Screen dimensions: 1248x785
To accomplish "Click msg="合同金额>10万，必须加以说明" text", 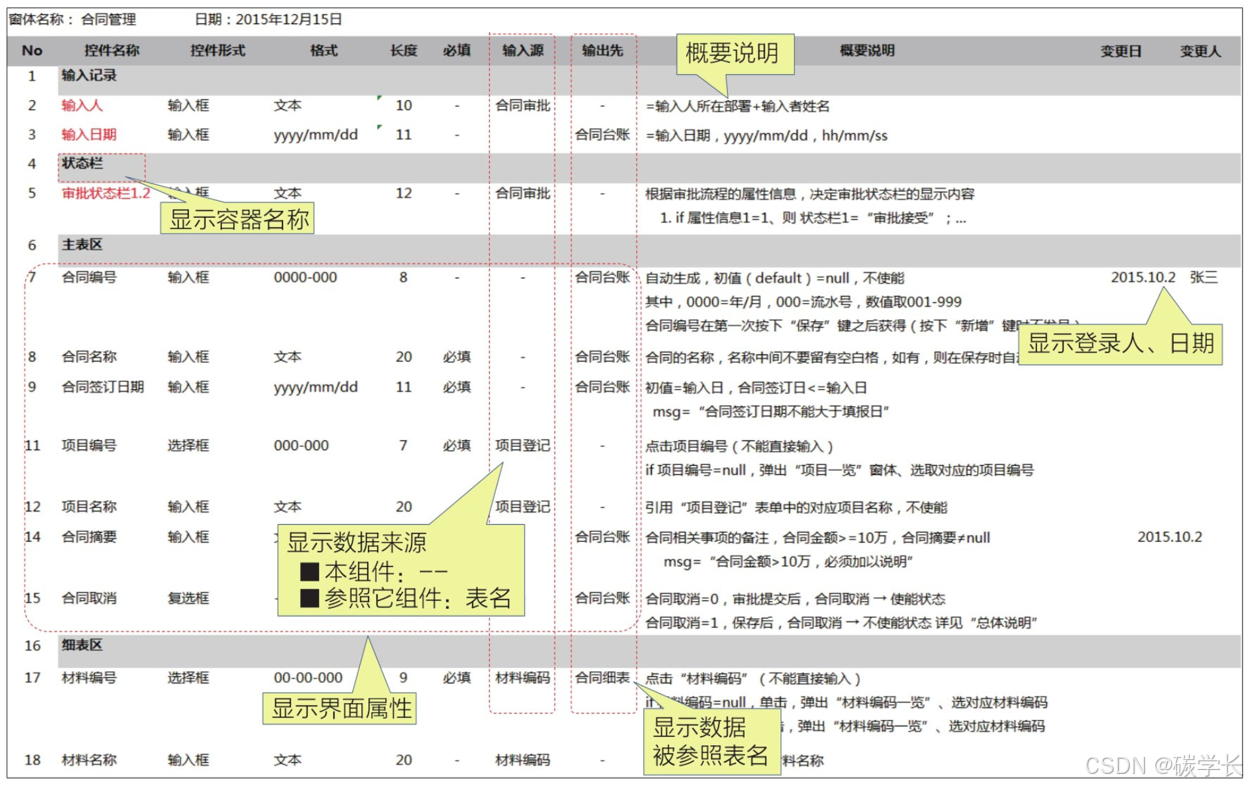I will click(789, 562).
